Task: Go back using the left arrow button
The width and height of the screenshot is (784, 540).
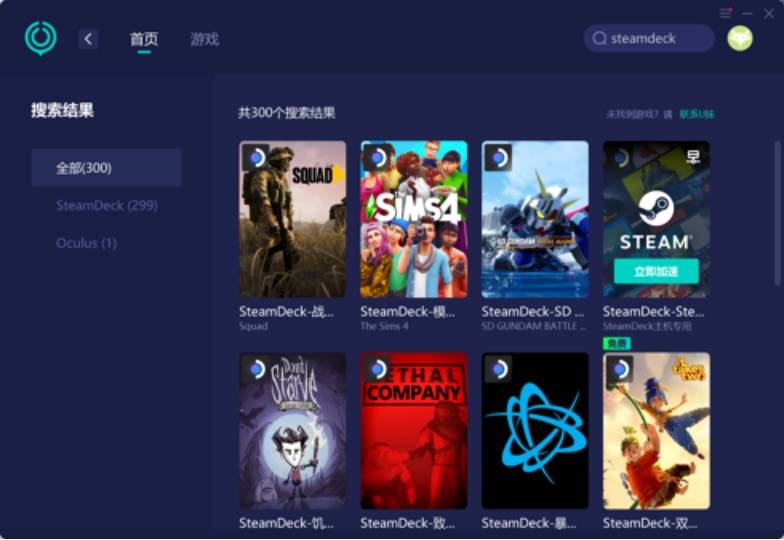Action: point(88,39)
